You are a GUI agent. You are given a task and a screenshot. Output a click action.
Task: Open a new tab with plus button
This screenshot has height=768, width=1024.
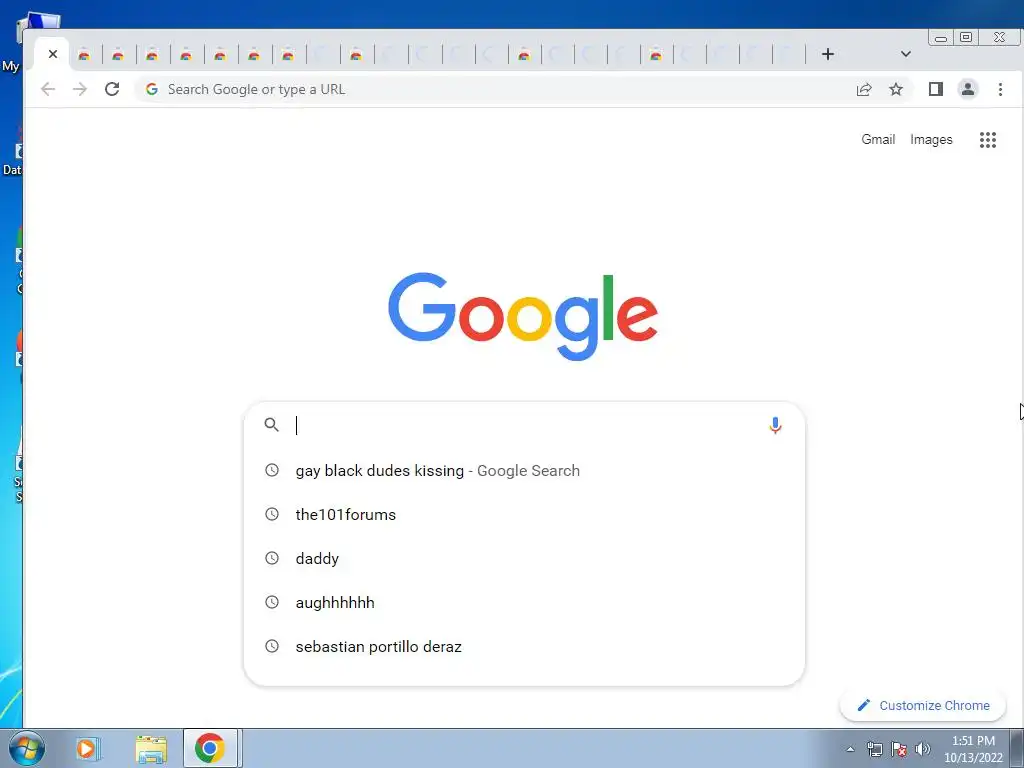click(827, 54)
